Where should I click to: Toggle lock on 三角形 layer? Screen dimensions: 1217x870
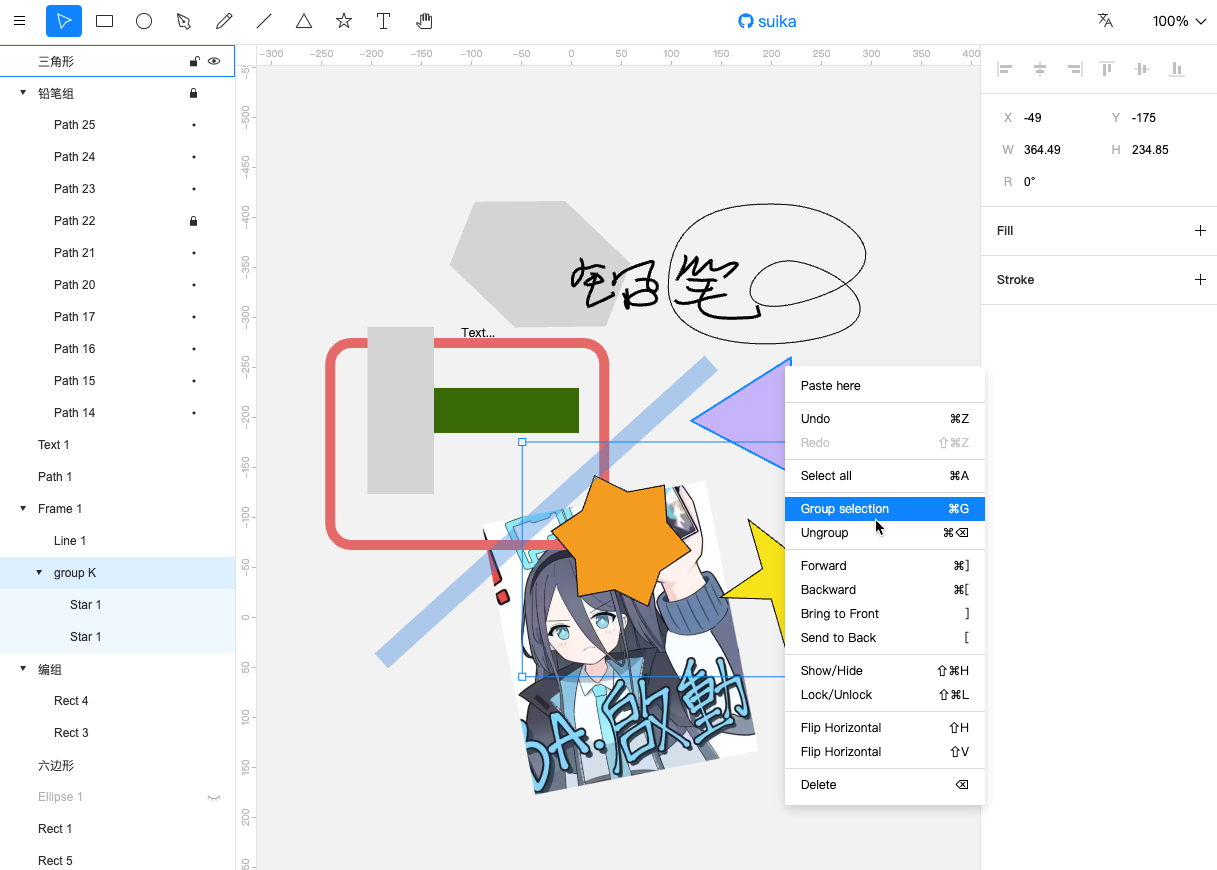[x=194, y=61]
